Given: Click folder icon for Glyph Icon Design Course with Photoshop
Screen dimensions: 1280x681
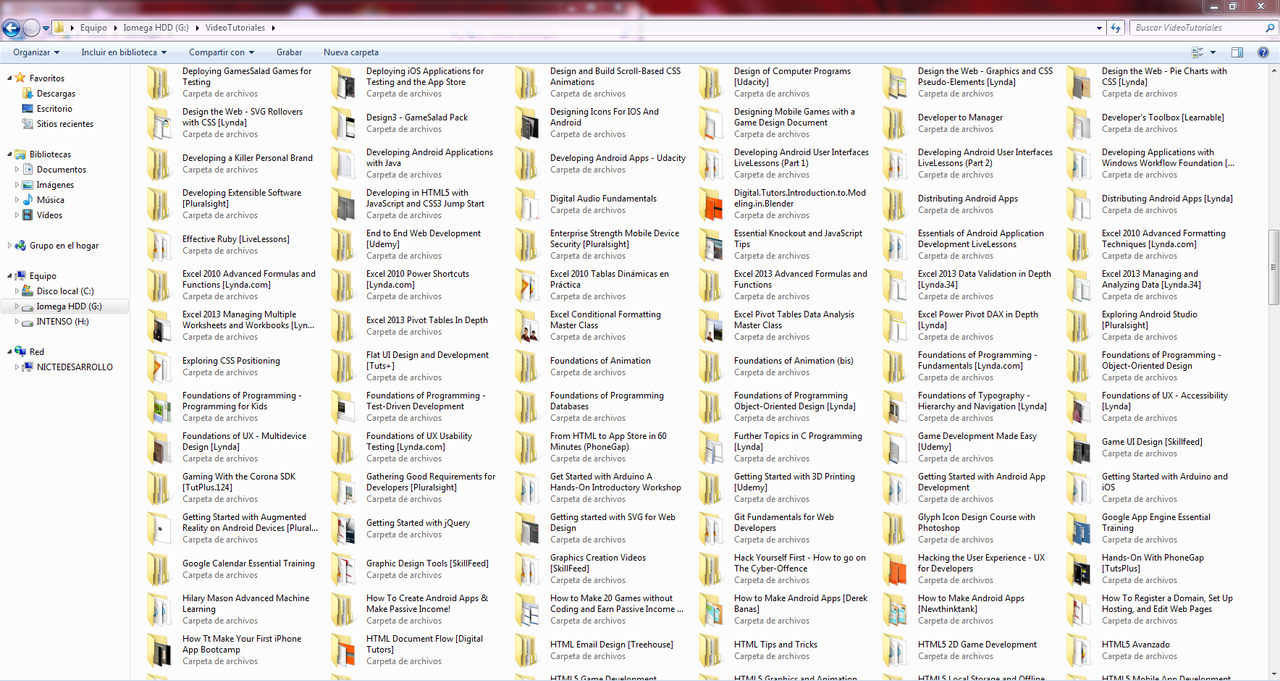Looking at the screenshot, I should click(x=896, y=528).
